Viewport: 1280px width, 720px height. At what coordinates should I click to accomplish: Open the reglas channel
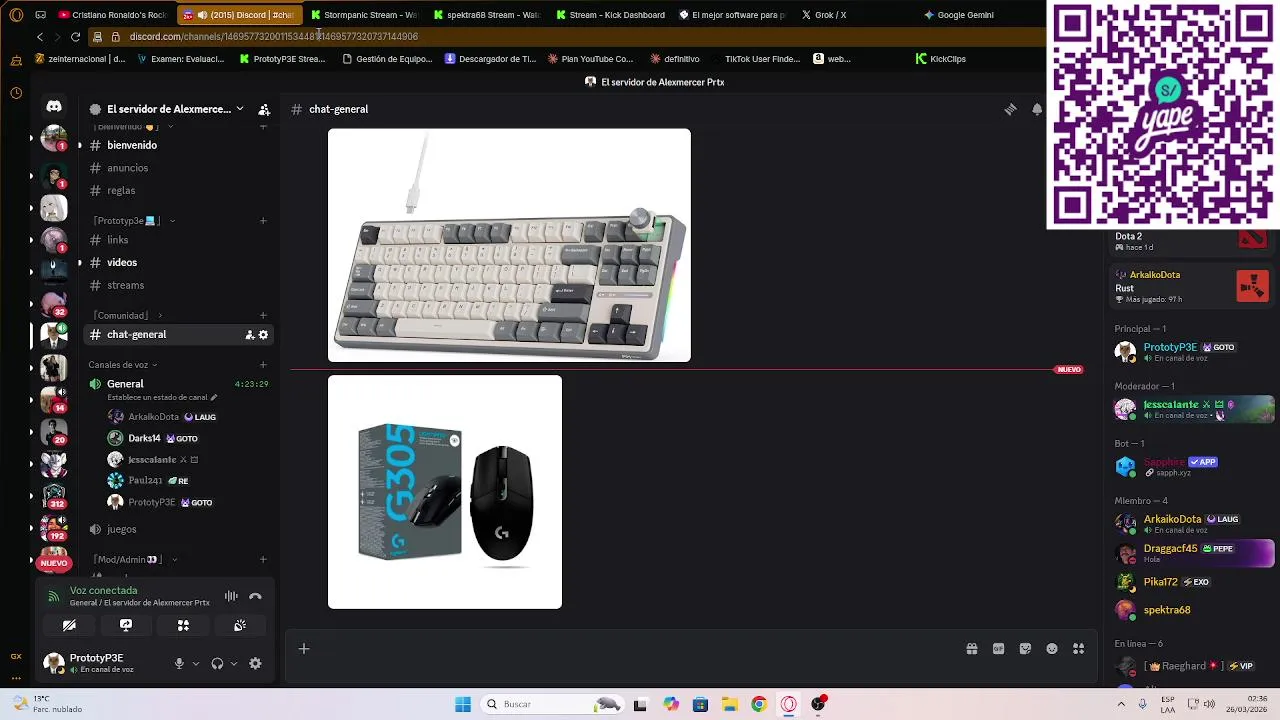[177, 190]
